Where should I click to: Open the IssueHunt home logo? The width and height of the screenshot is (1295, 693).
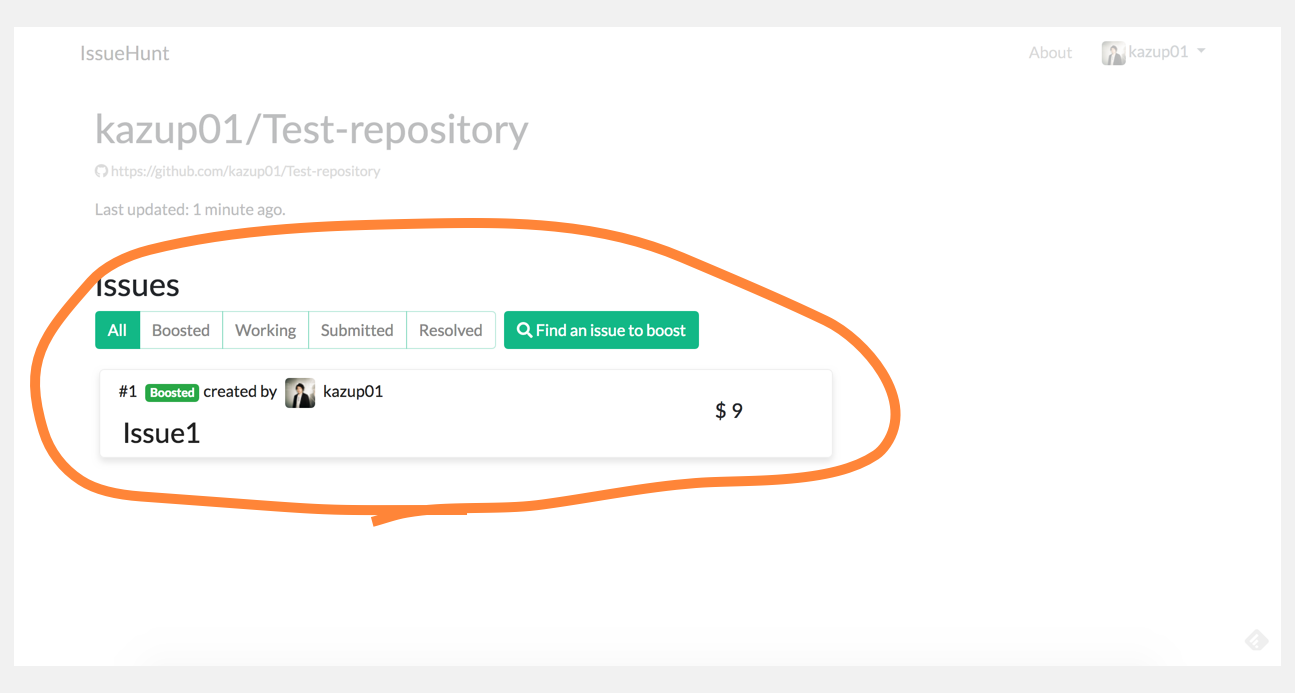click(125, 53)
